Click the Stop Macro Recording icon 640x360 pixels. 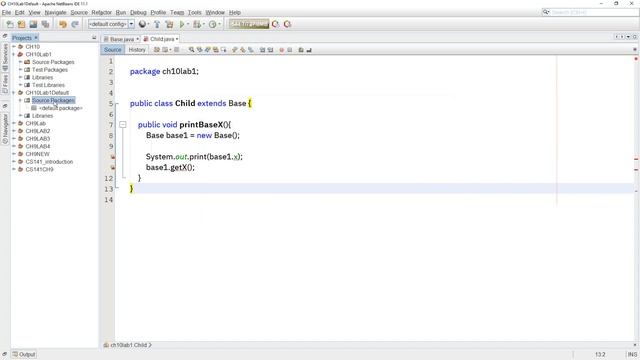289,50
